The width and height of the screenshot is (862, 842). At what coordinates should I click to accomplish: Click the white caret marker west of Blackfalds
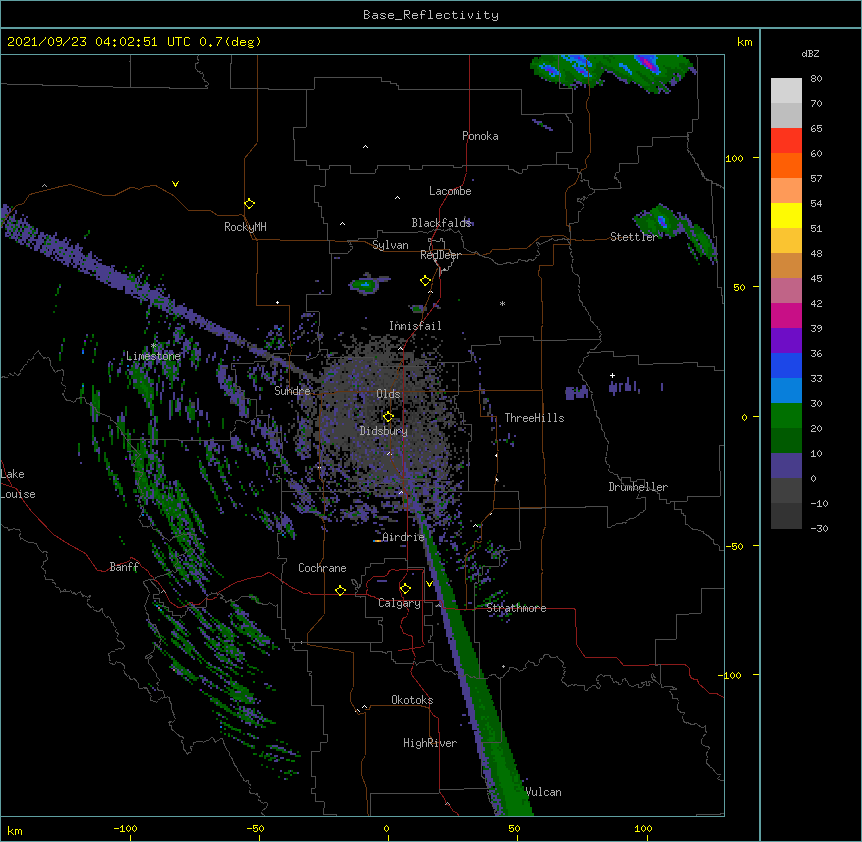342,224
